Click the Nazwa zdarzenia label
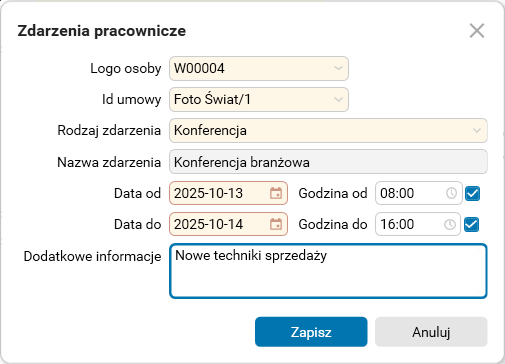Viewport: 505px width, 364px height. [x=109, y=163]
